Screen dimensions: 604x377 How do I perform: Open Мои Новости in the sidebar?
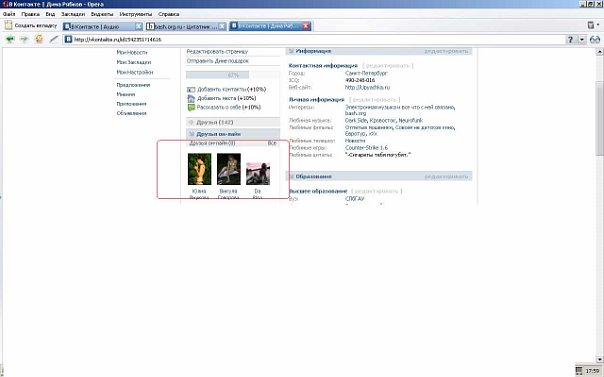coord(132,52)
